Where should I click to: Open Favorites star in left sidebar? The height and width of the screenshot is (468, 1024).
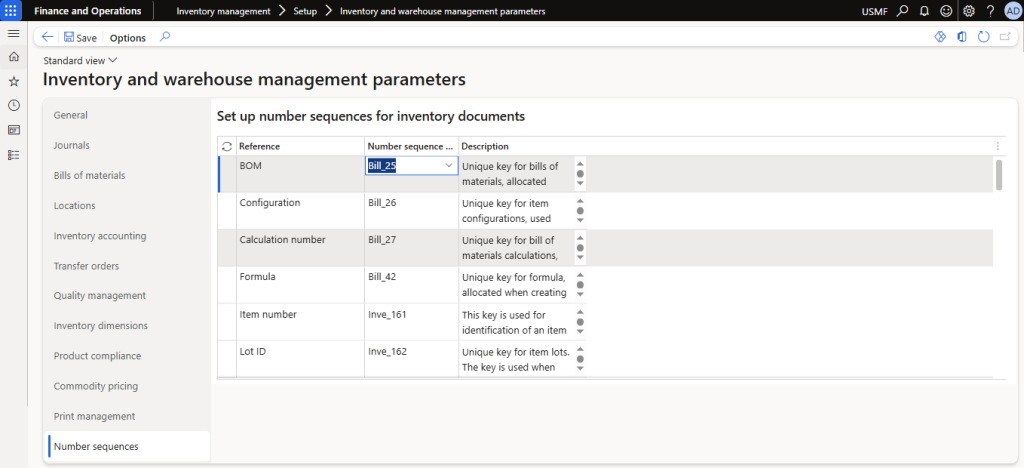(13, 81)
